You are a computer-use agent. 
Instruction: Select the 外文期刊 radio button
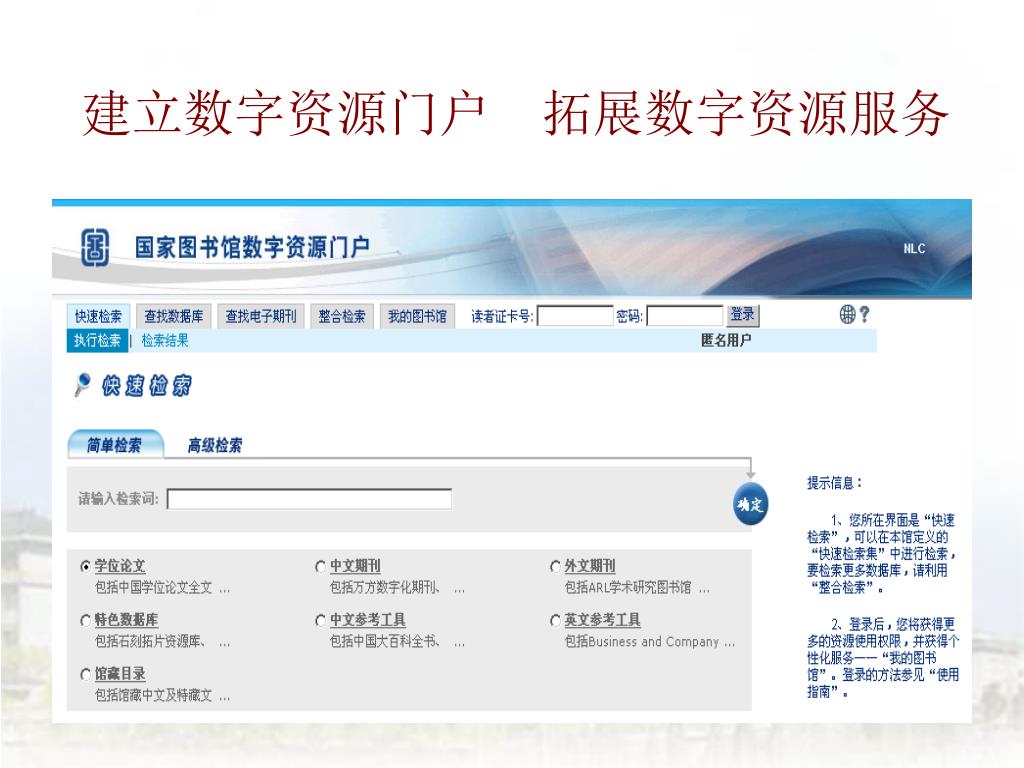555,566
